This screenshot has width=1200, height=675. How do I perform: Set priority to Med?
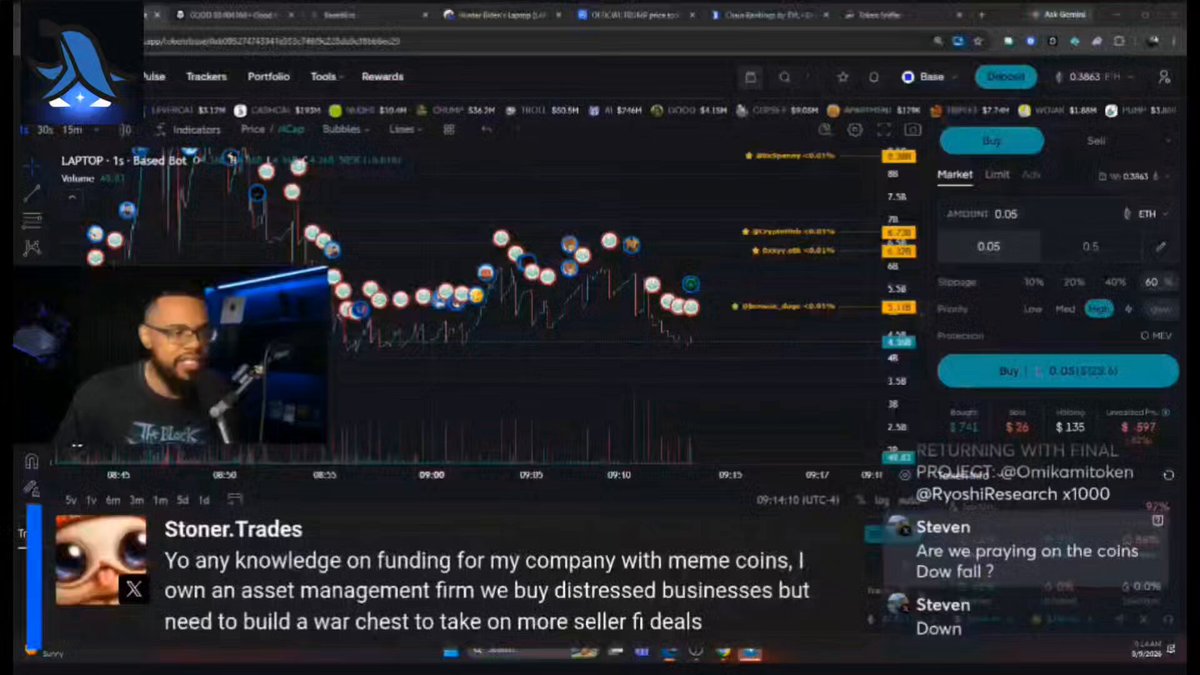[1066, 310]
